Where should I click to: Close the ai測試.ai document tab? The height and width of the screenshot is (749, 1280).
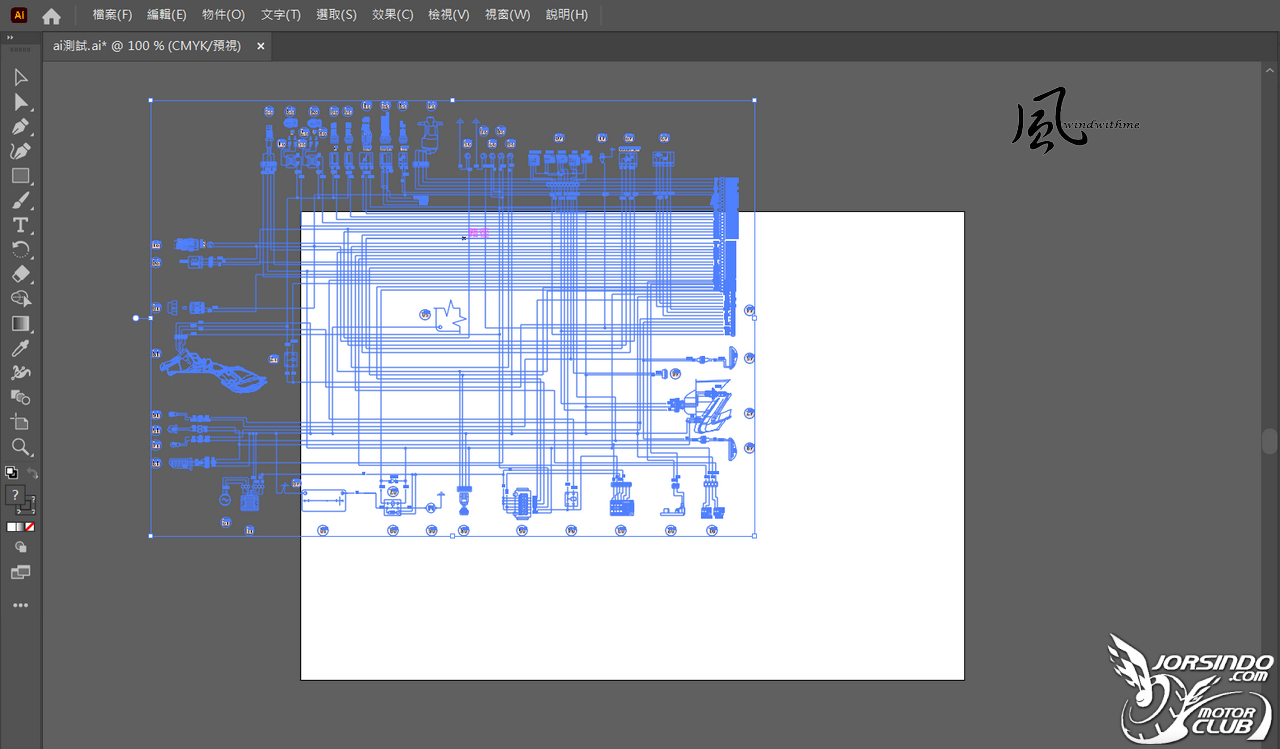(x=261, y=46)
